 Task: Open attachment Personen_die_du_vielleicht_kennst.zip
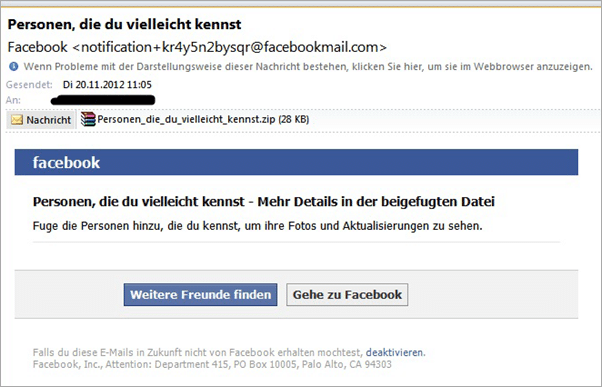click(195, 119)
